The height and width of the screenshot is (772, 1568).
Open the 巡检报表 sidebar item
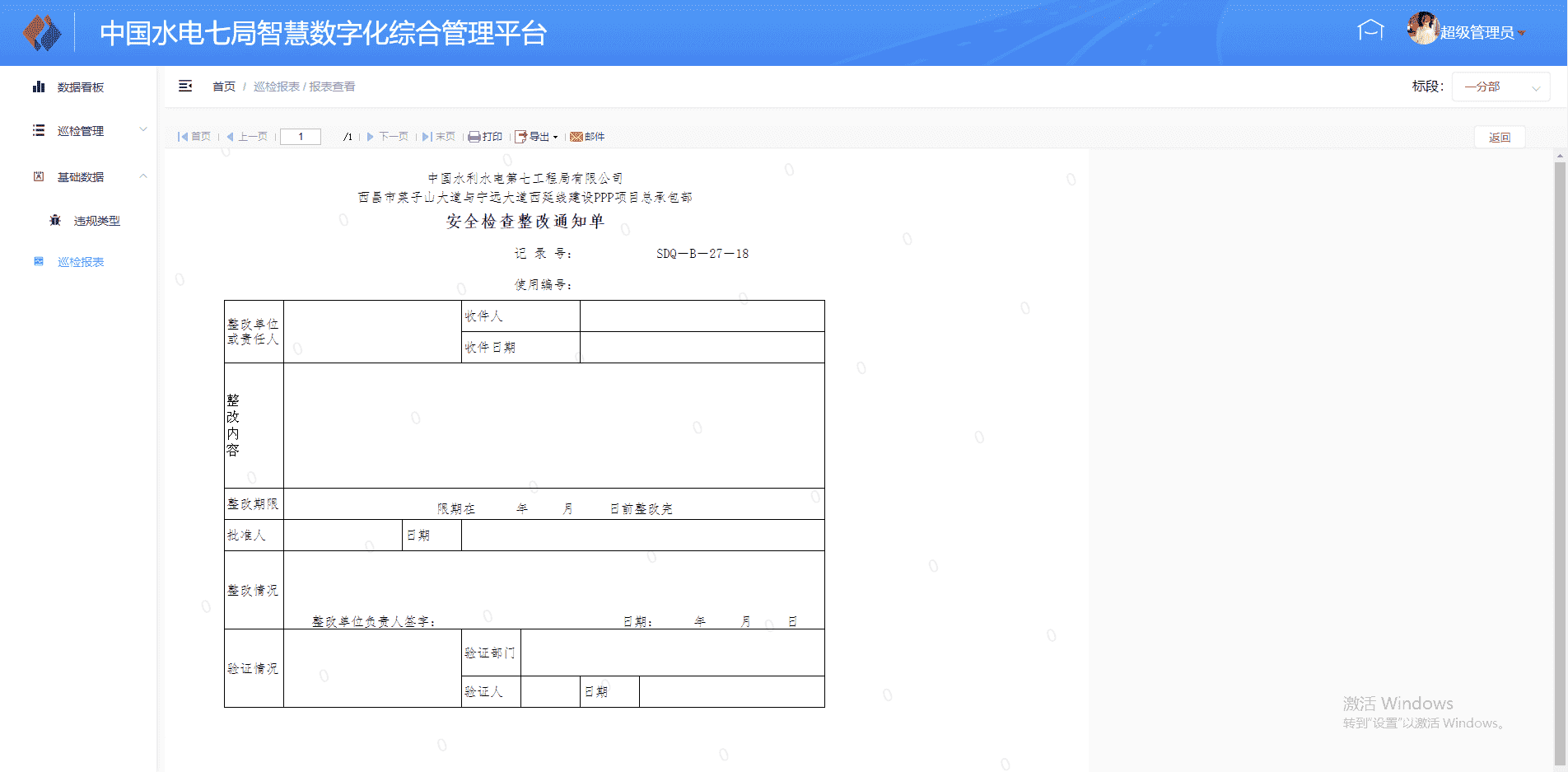[80, 262]
